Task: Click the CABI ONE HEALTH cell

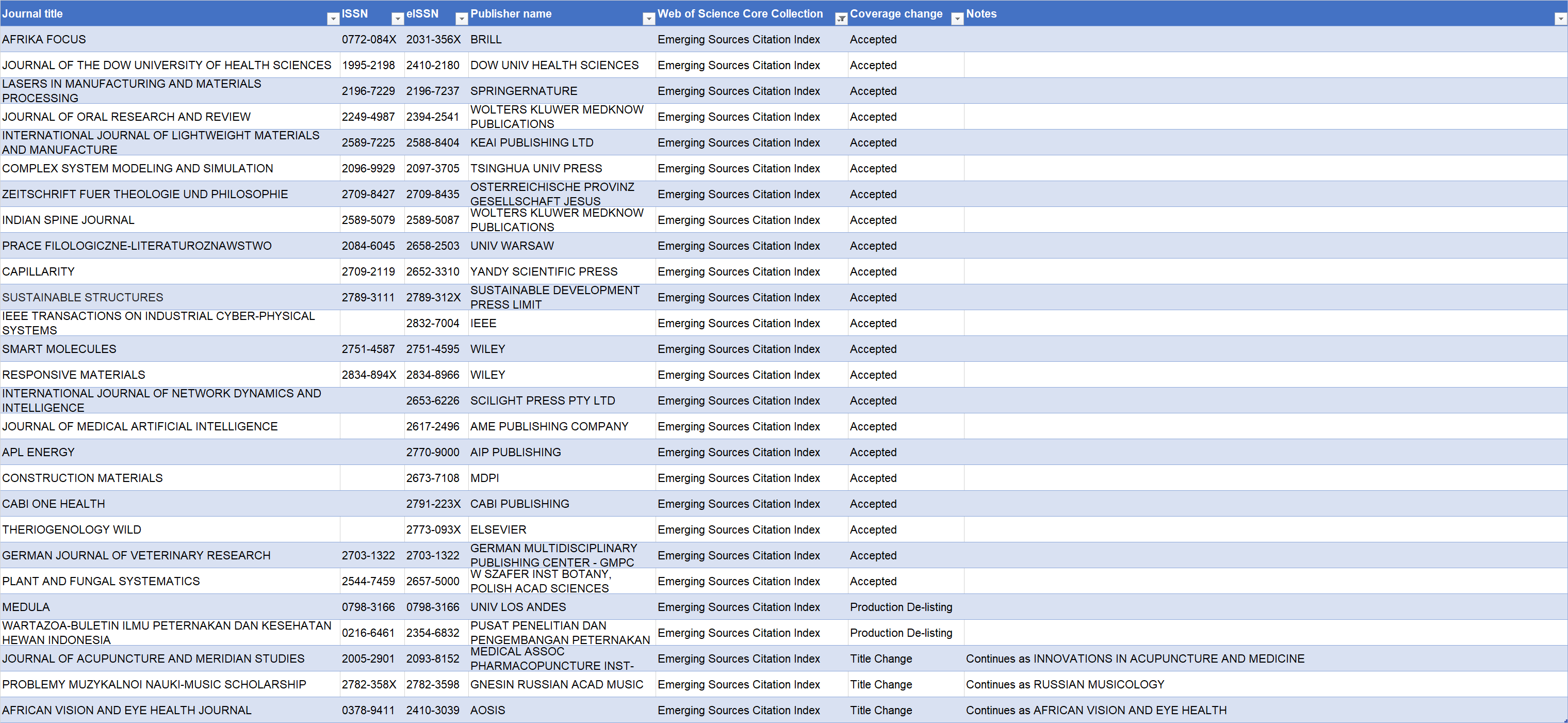Action: (x=170, y=504)
